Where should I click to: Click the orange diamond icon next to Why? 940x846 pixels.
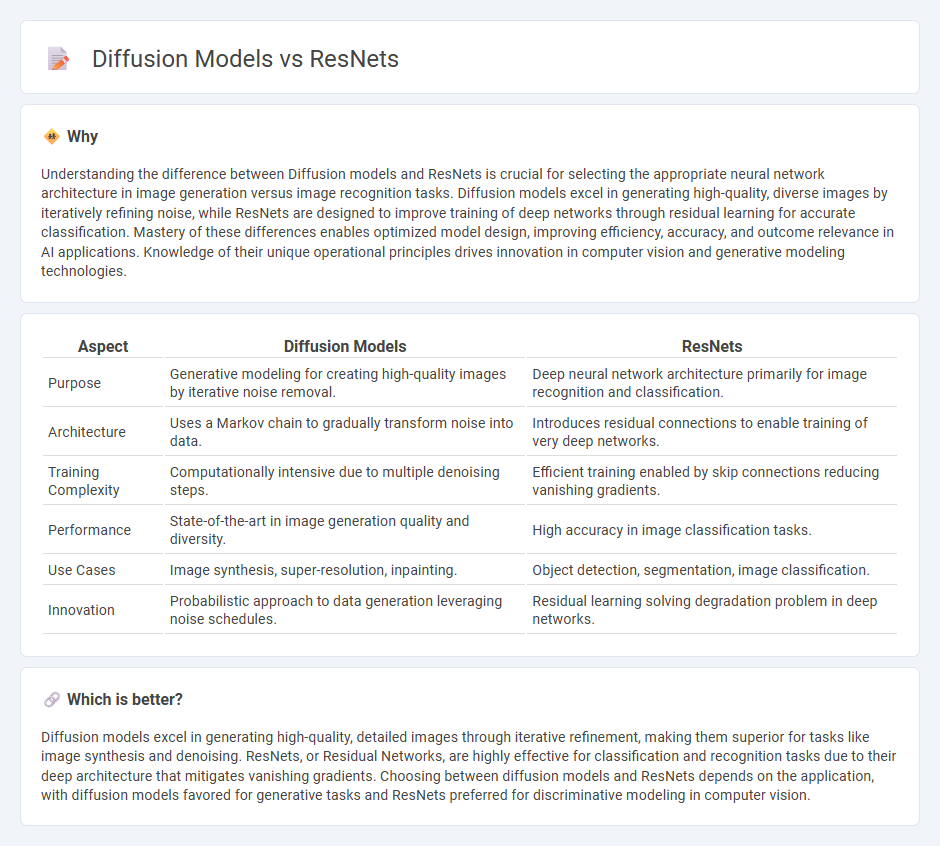pyautogui.click(x=52, y=137)
